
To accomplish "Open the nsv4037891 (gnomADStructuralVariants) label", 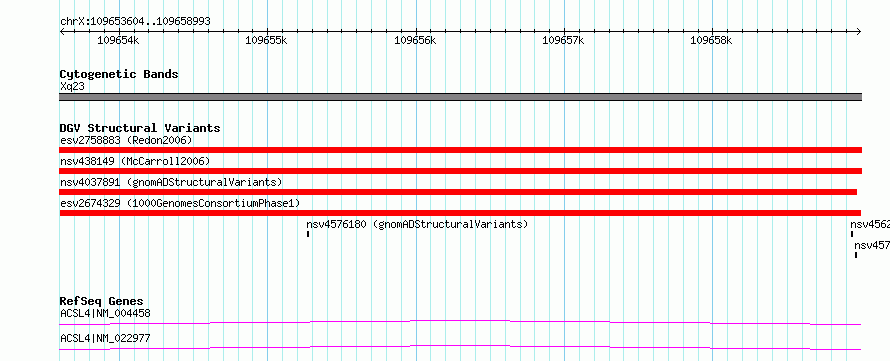I will [x=171, y=182].
